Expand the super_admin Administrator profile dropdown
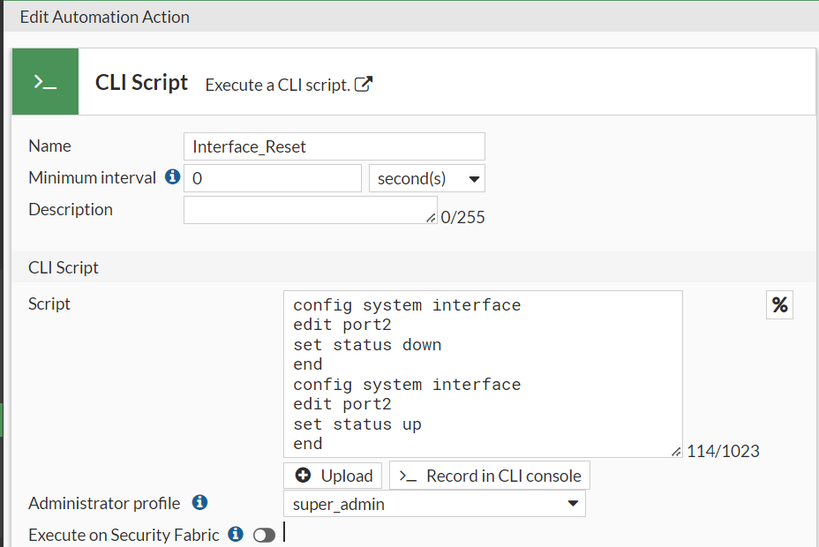 [435, 504]
